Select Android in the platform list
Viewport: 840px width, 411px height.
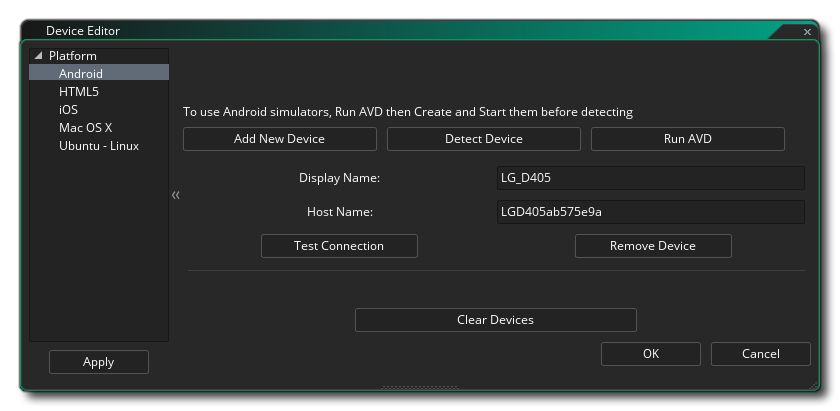tap(99, 73)
